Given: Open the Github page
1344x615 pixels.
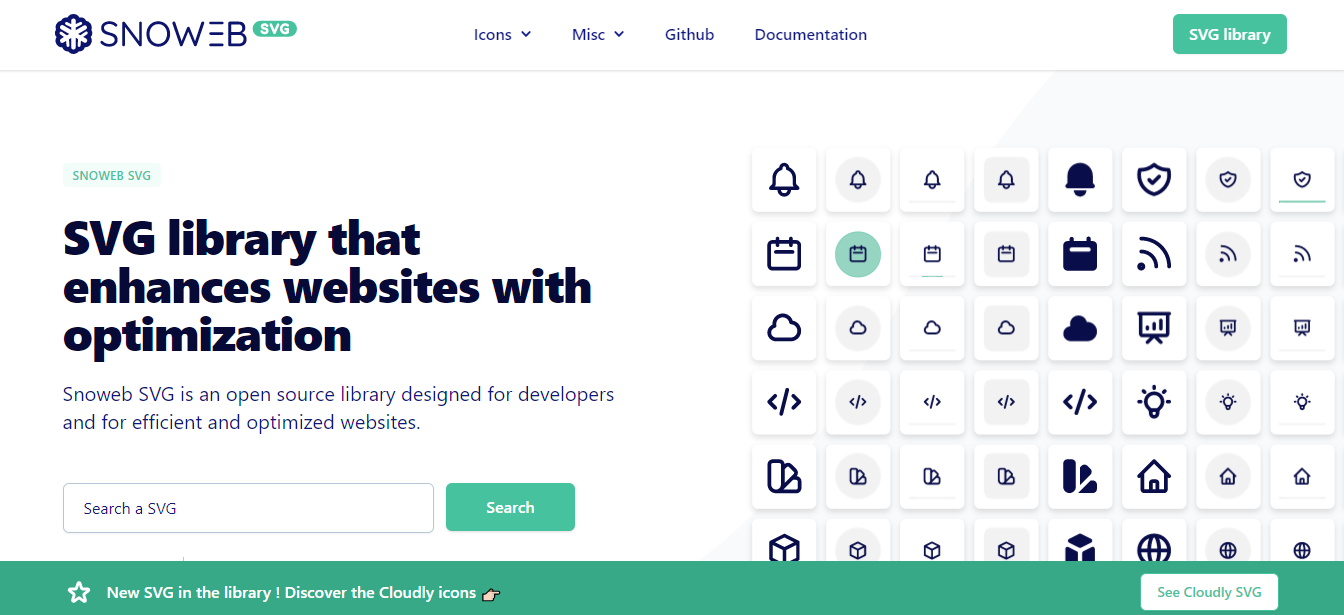Looking at the screenshot, I should (689, 34).
